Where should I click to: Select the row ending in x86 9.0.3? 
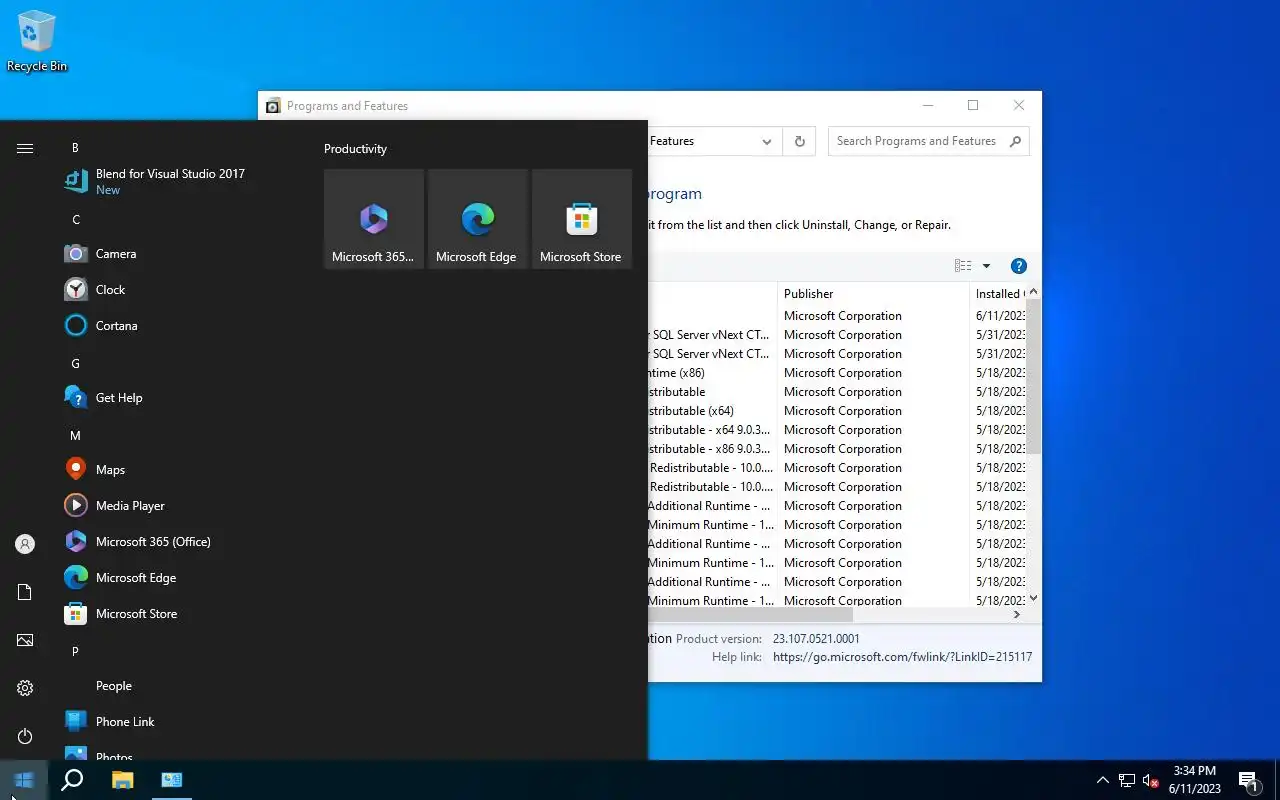click(x=837, y=449)
